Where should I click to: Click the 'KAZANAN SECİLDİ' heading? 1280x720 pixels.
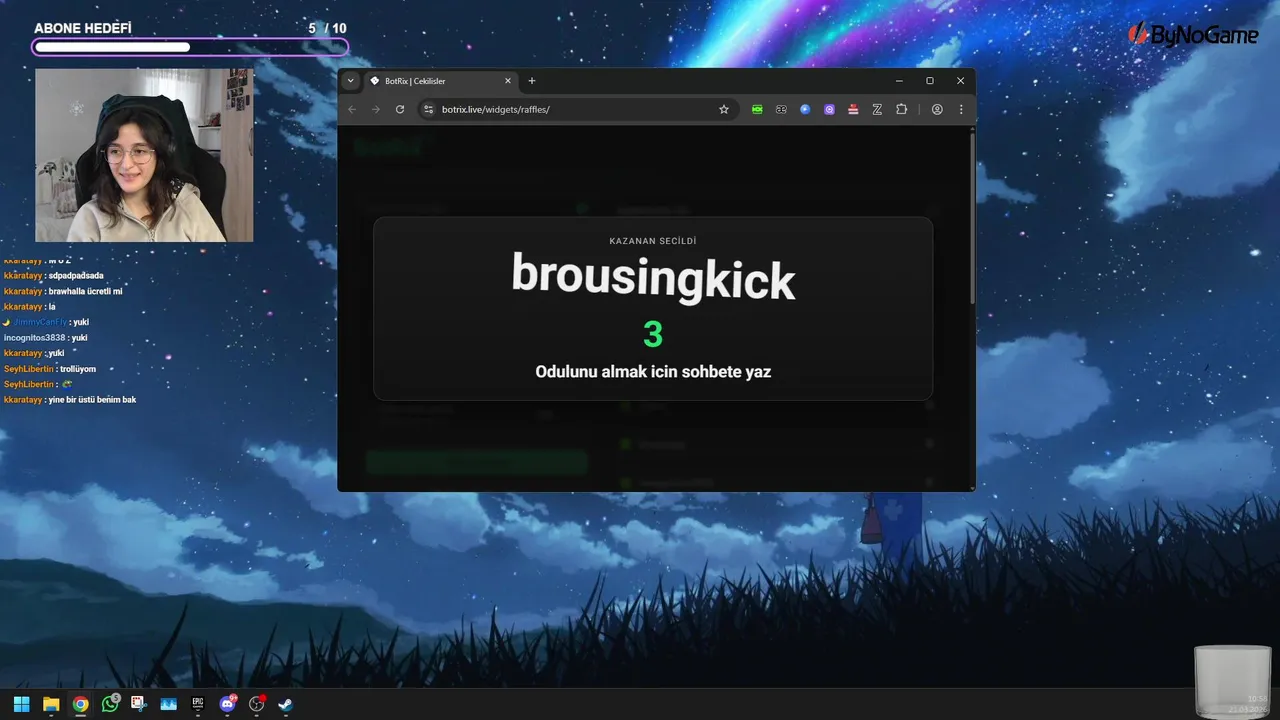[653, 241]
